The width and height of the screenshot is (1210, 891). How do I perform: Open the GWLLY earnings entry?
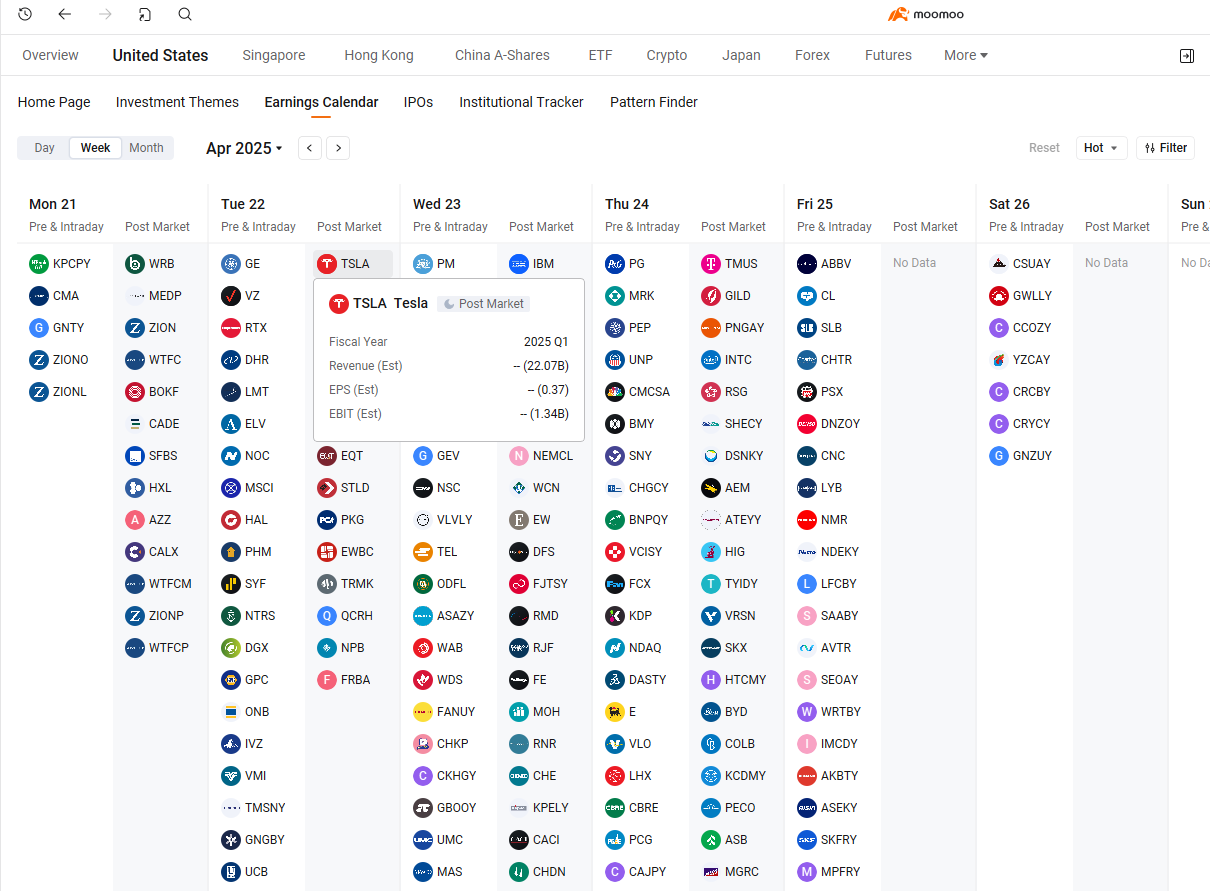tap(1020, 296)
